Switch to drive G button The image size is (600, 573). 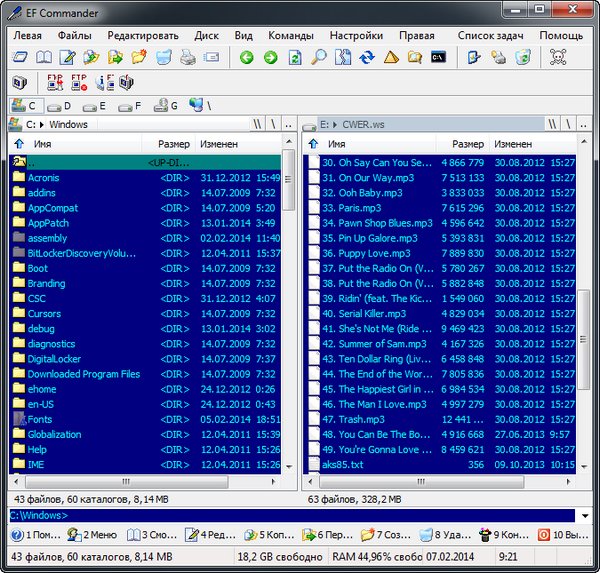164,105
